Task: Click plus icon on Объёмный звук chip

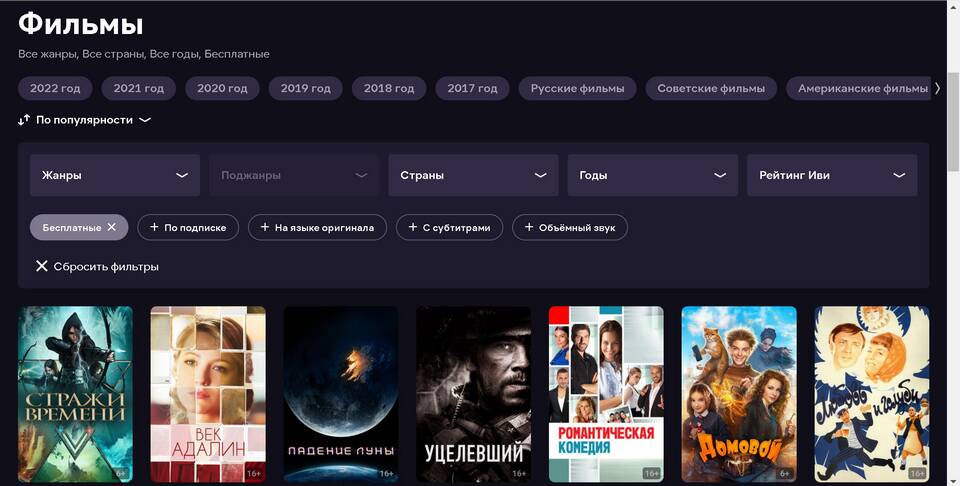Action: click(x=529, y=227)
